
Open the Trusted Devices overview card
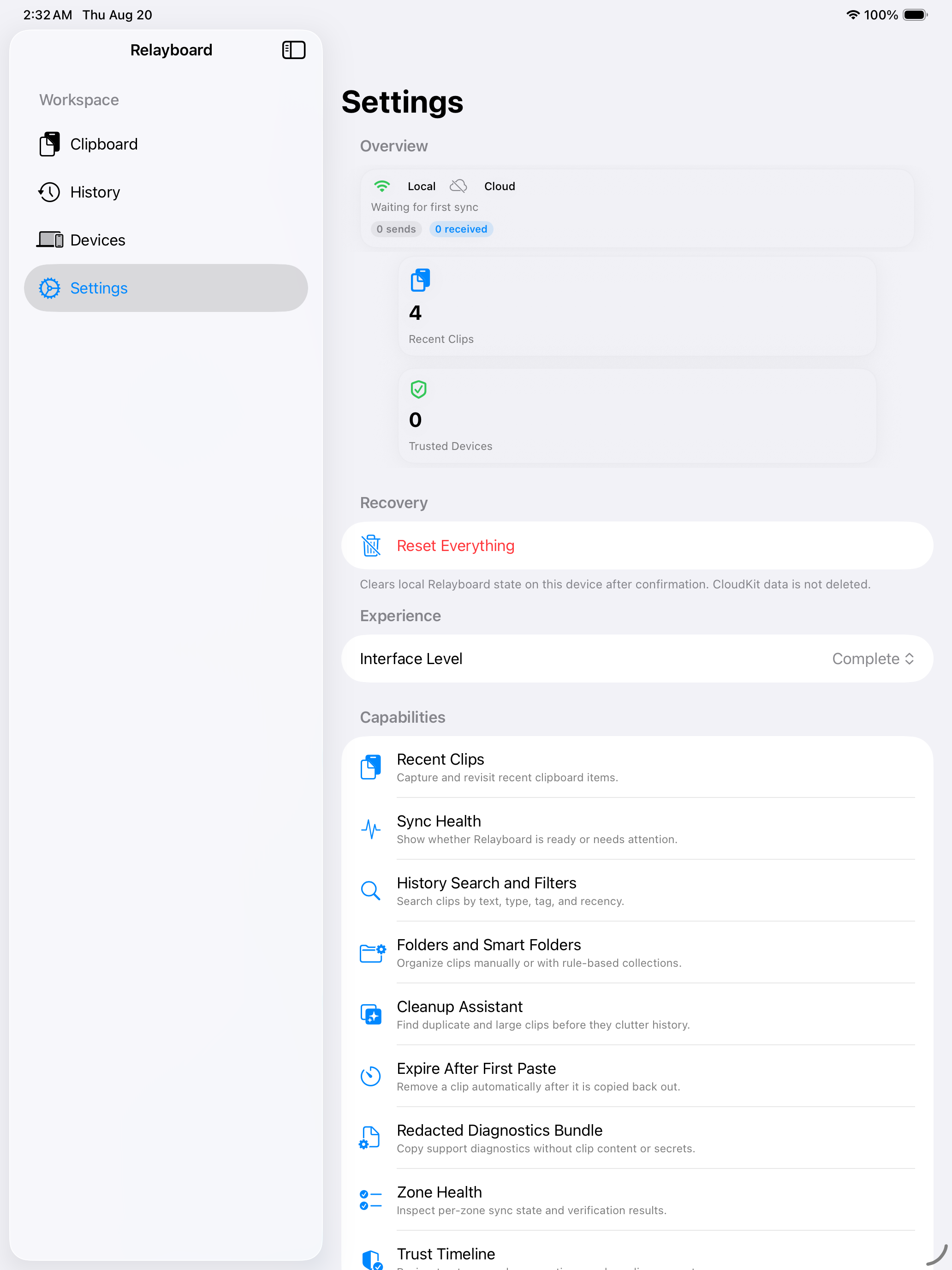[637, 416]
